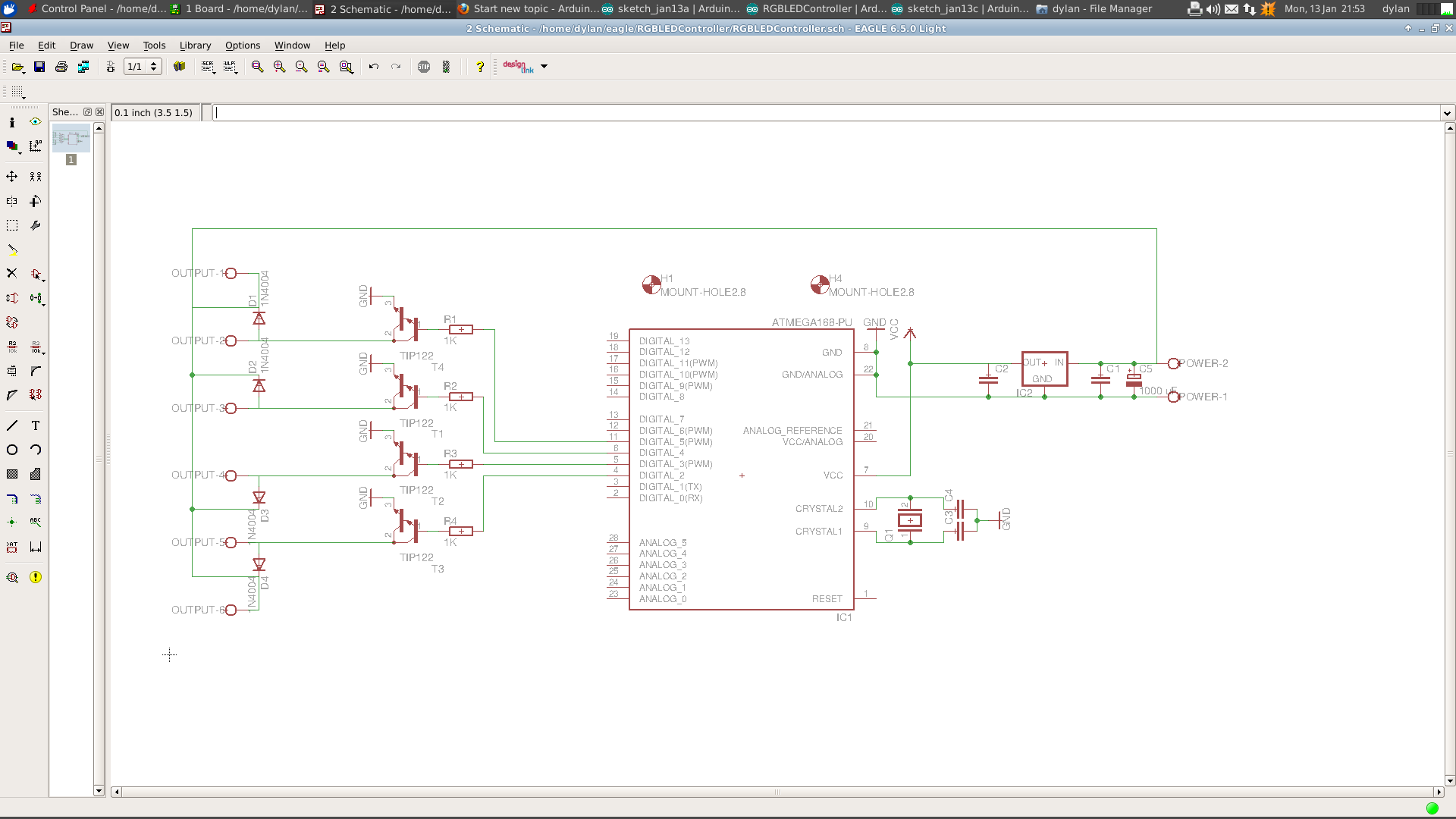Select the Delete tool (X icon)
The image size is (1456, 819).
(x=12, y=273)
